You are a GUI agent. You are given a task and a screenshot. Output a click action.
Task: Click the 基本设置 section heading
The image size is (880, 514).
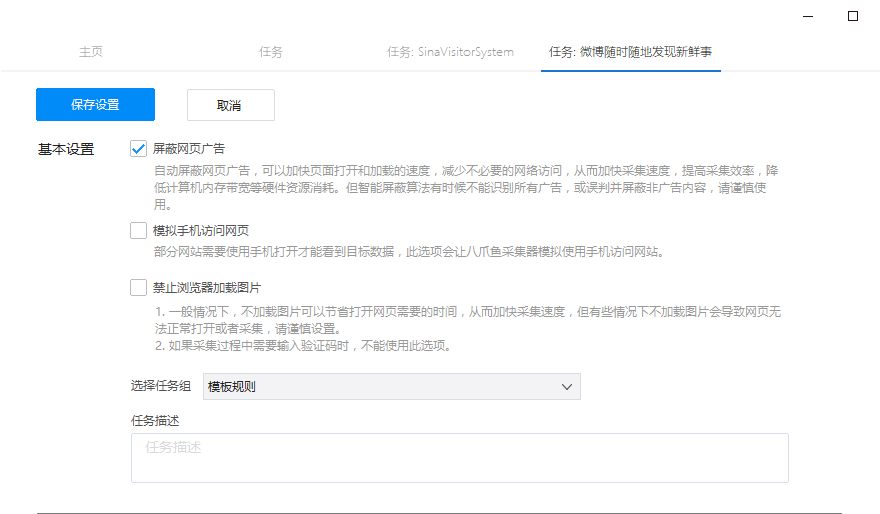(66, 150)
